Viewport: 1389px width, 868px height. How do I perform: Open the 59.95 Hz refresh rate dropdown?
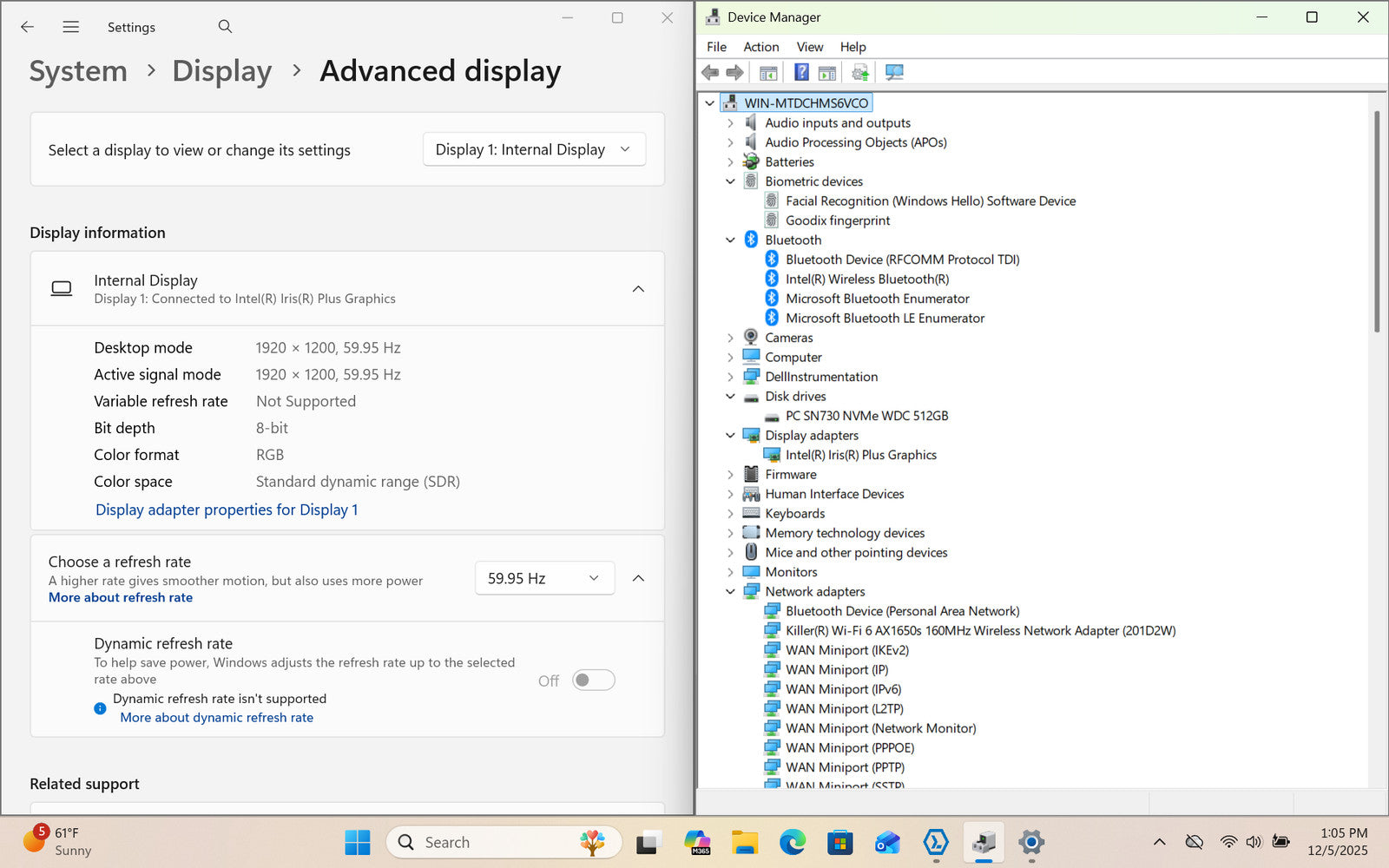[544, 578]
